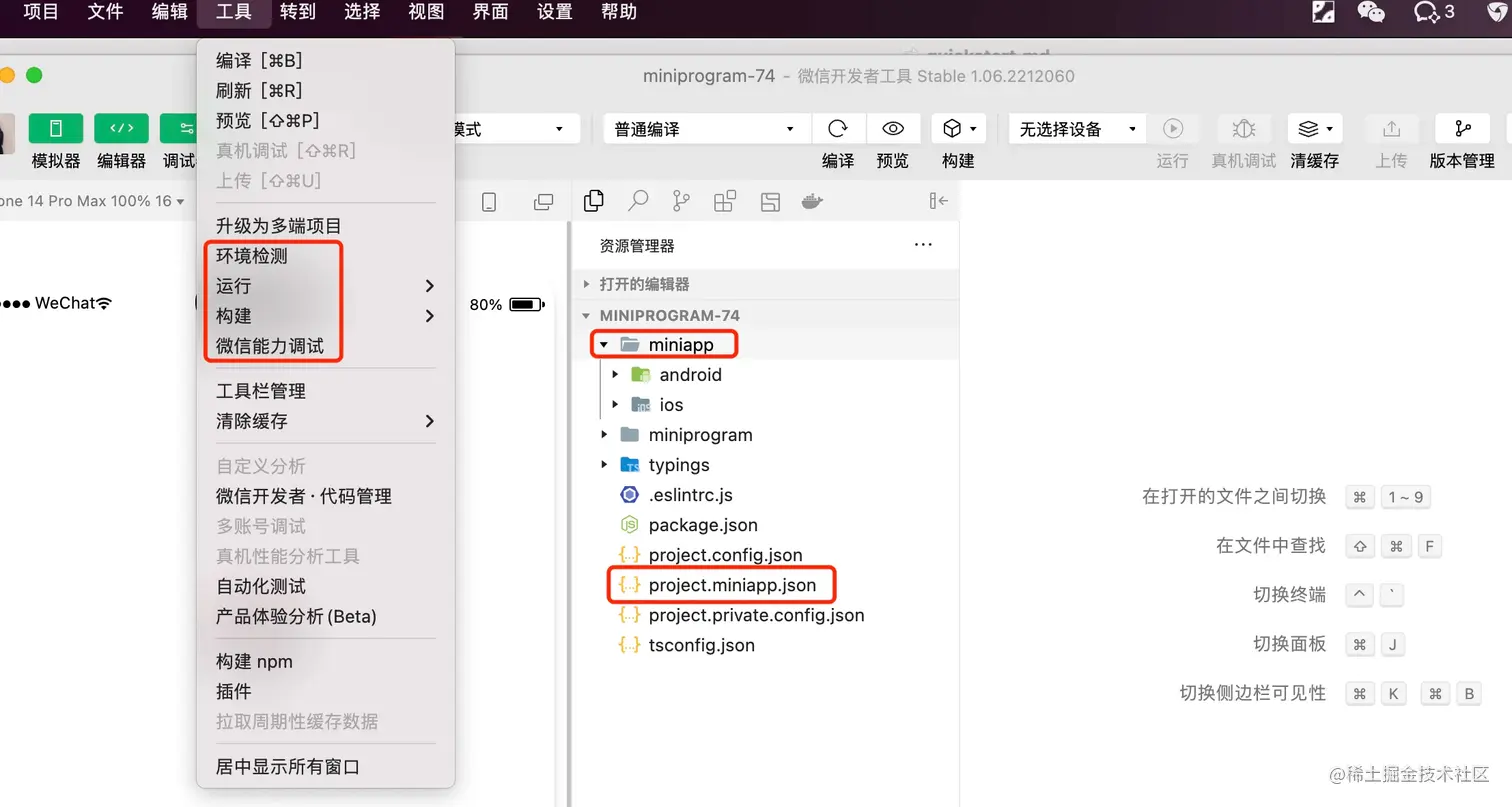
Task: Click the Docker whale icon in sidebar
Action: coord(813,201)
